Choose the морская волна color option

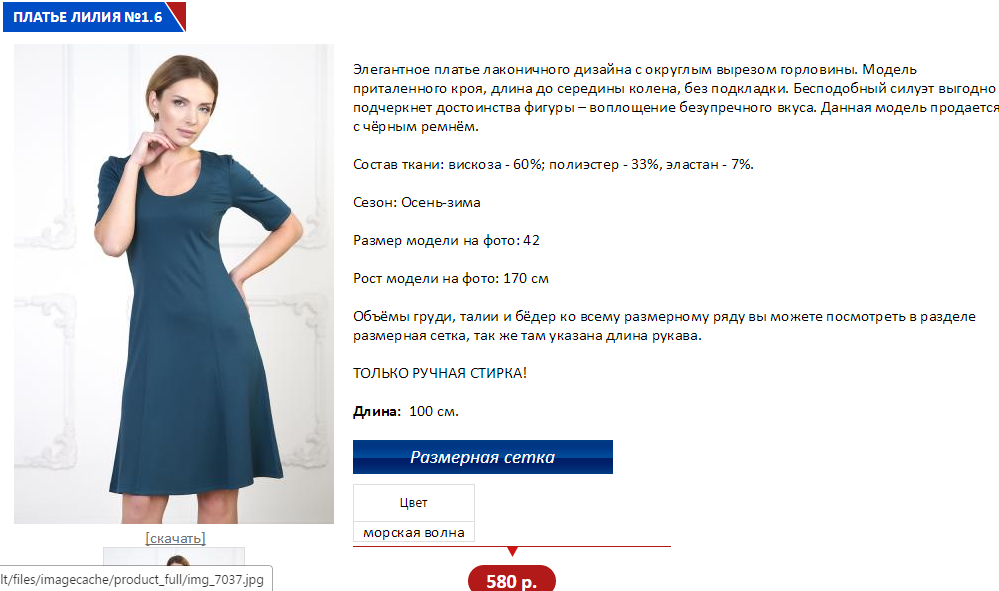413,532
